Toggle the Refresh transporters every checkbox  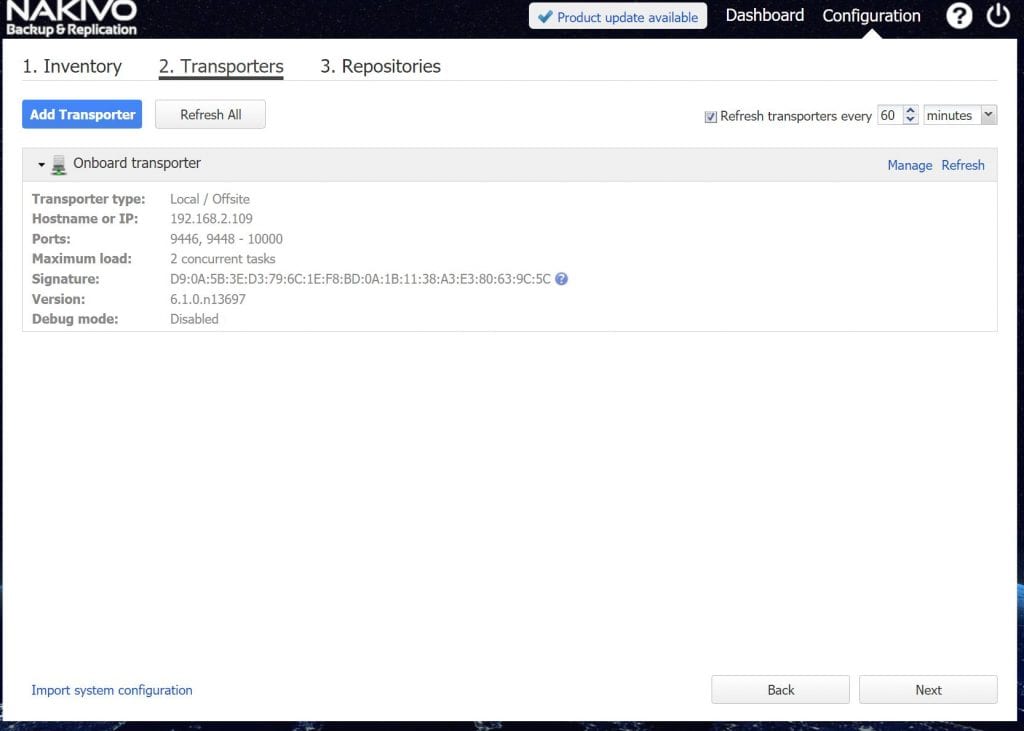[x=711, y=116]
